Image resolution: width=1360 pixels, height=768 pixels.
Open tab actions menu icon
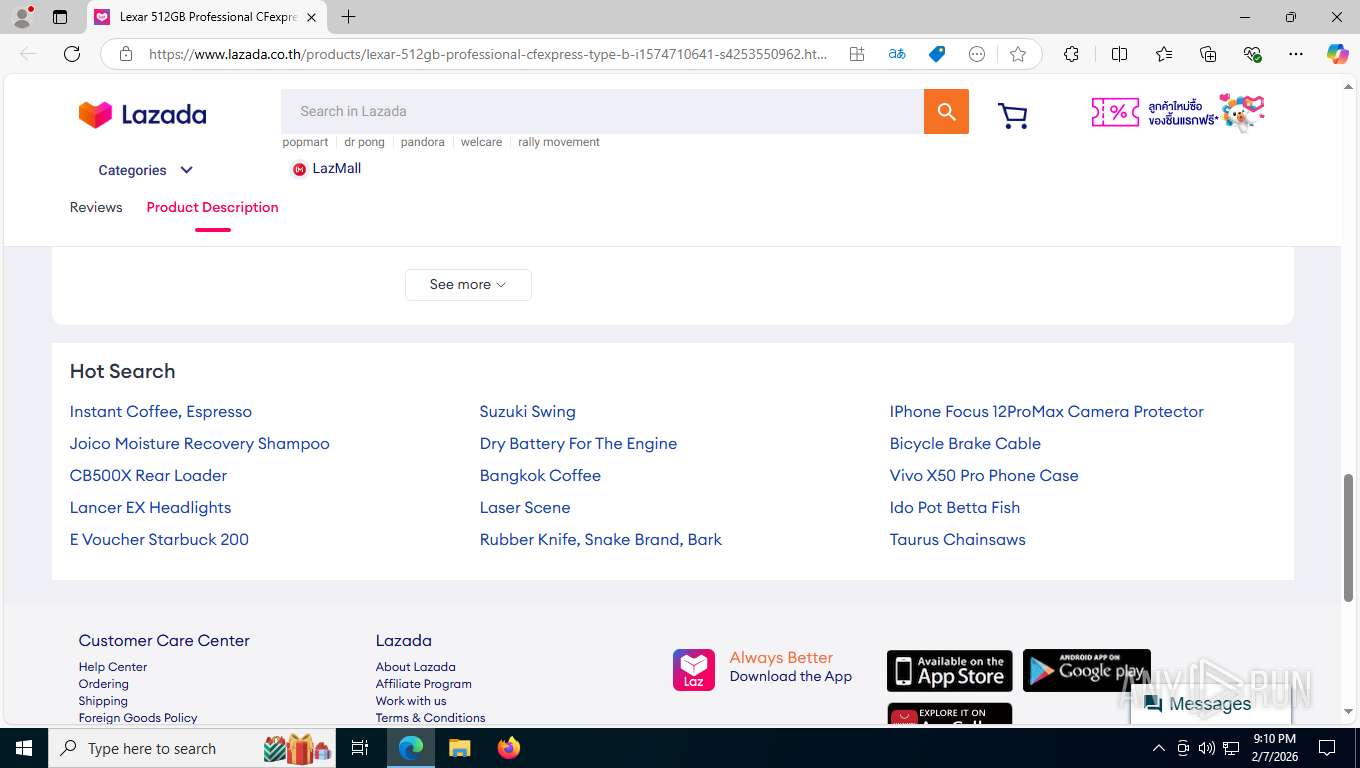(60, 17)
